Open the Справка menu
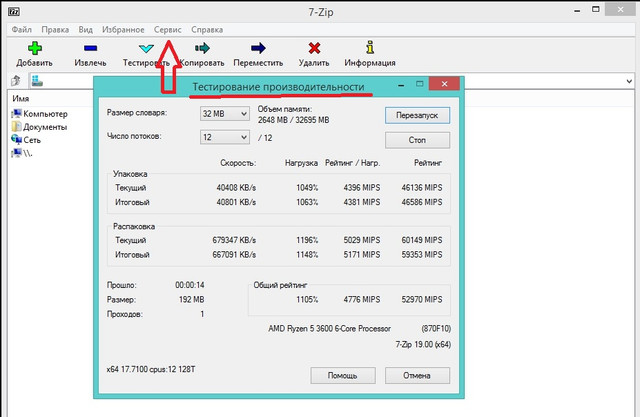640x417 pixels. pyautogui.click(x=207, y=30)
